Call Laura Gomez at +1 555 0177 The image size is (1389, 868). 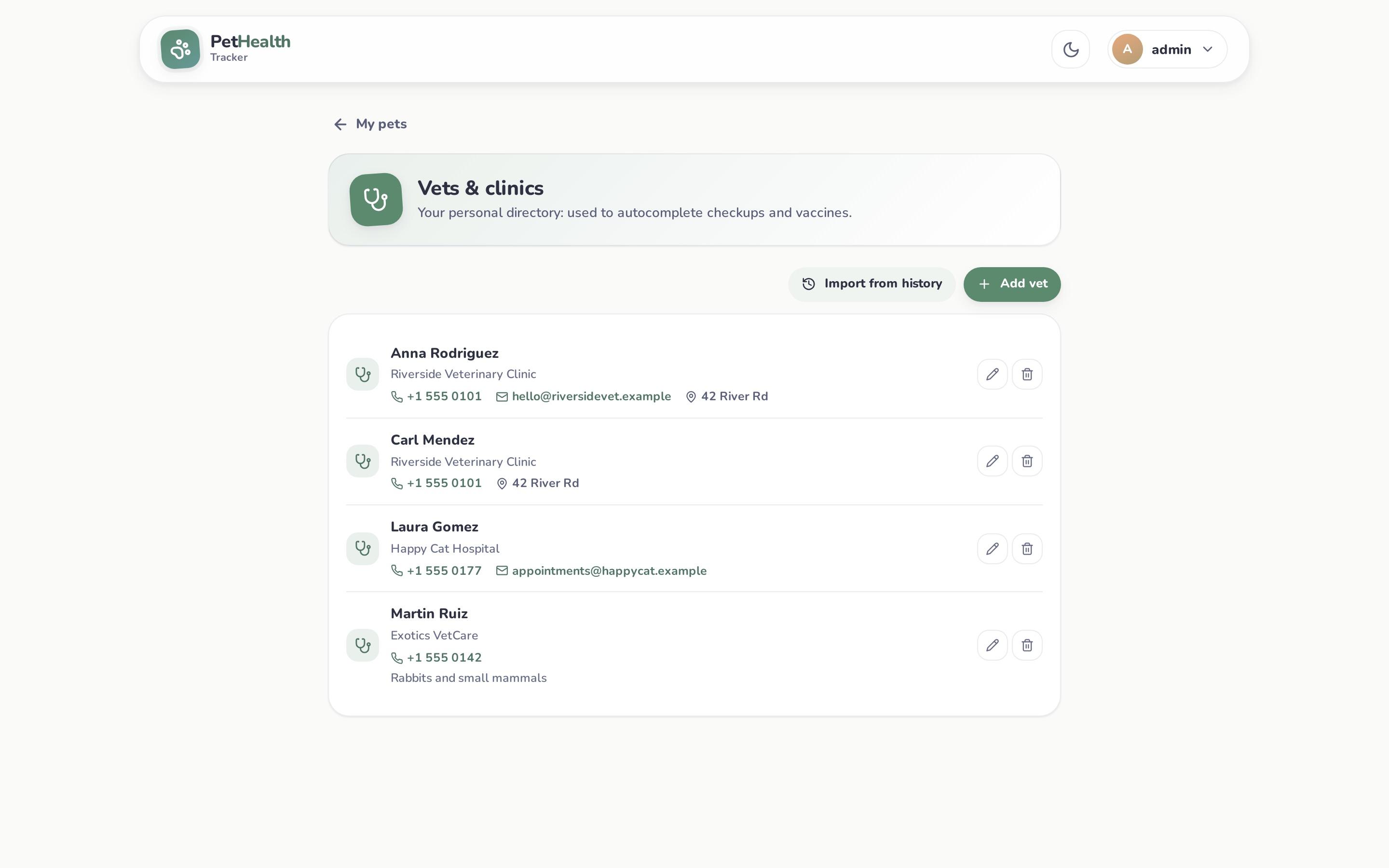click(436, 571)
